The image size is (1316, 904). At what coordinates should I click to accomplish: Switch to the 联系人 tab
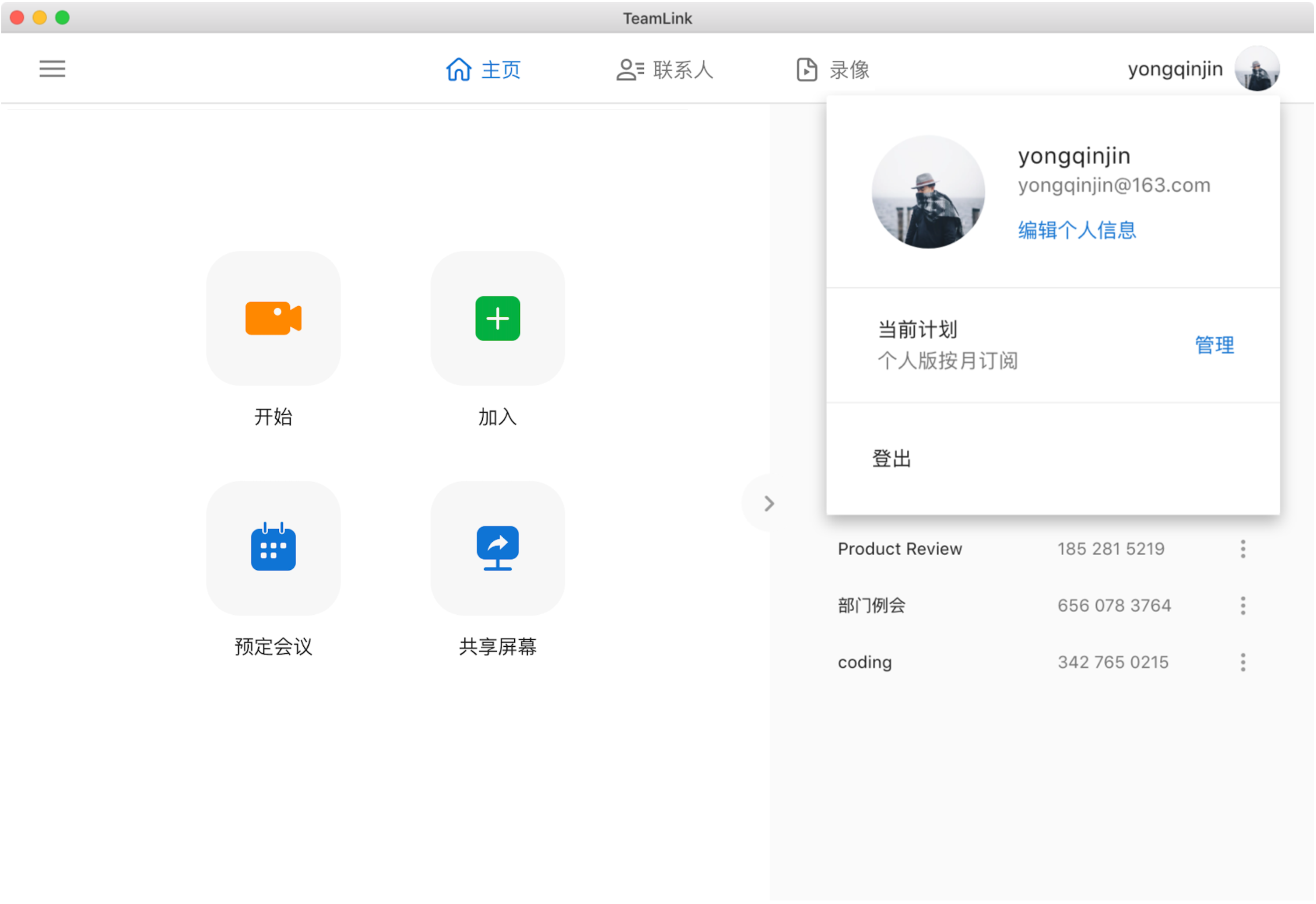(682, 70)
